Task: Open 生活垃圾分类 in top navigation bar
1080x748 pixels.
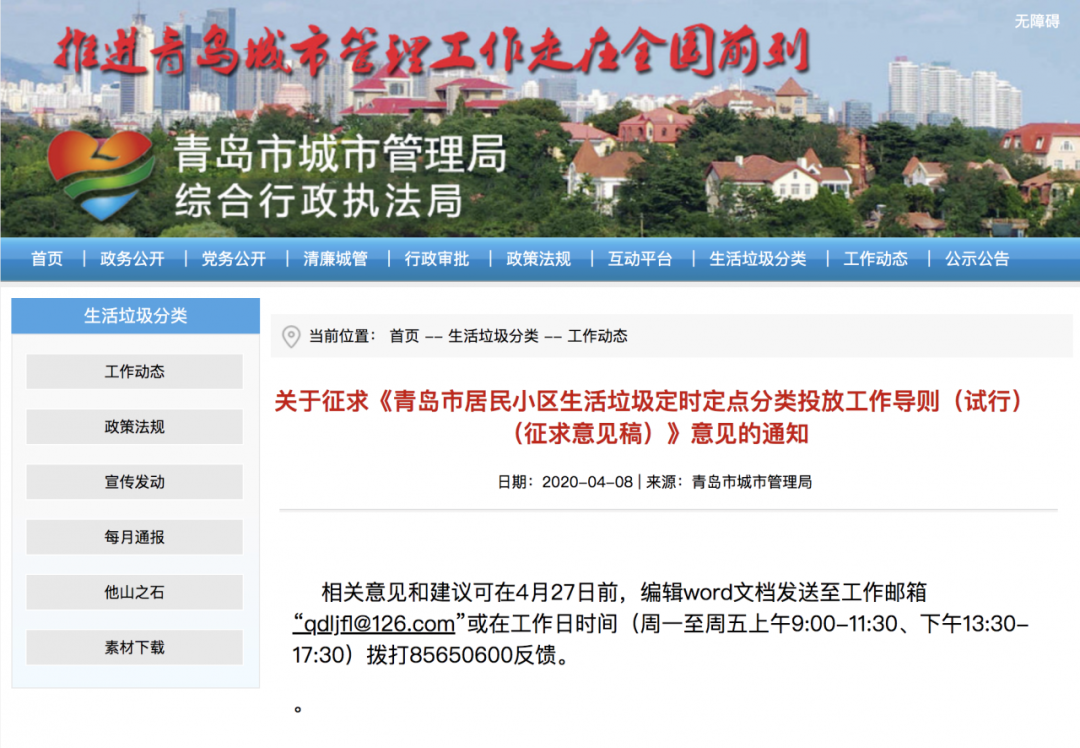Action: pyautogui.click(x=758, y=259)
